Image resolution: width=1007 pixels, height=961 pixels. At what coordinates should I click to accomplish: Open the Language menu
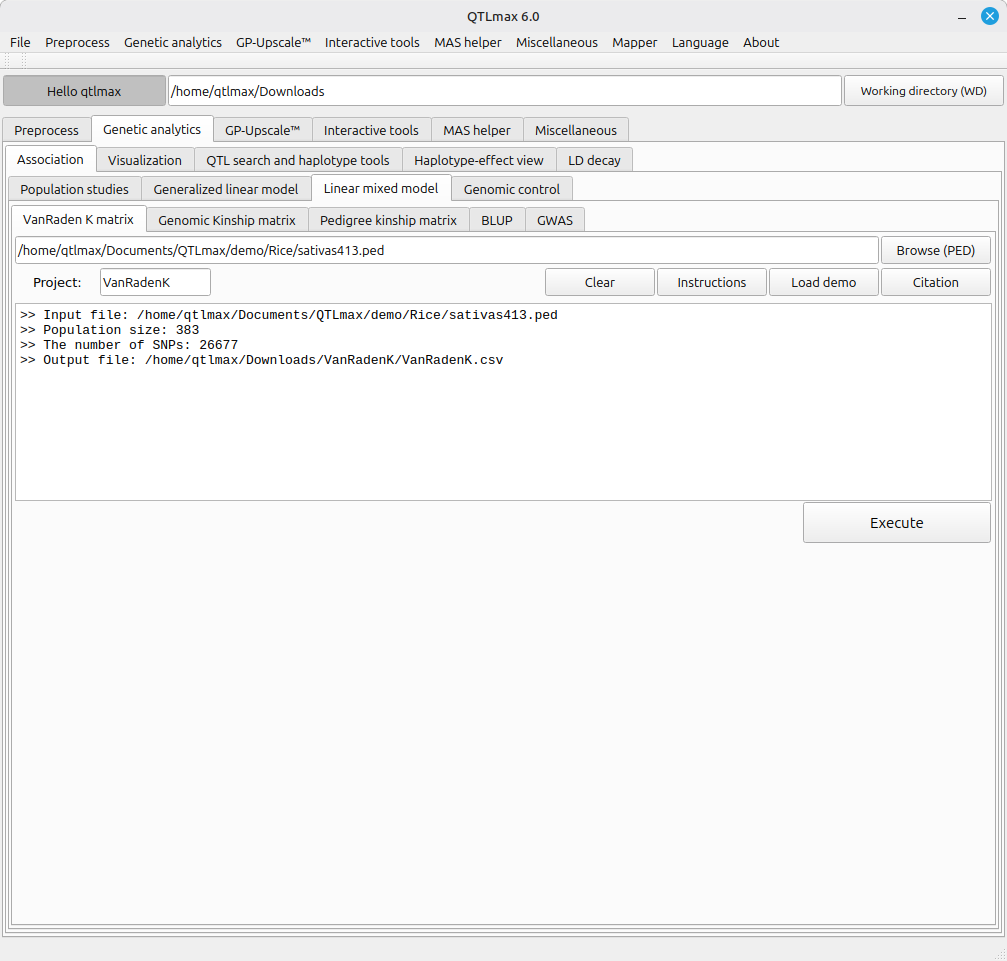pyautogui.click(x=700, y=42)
